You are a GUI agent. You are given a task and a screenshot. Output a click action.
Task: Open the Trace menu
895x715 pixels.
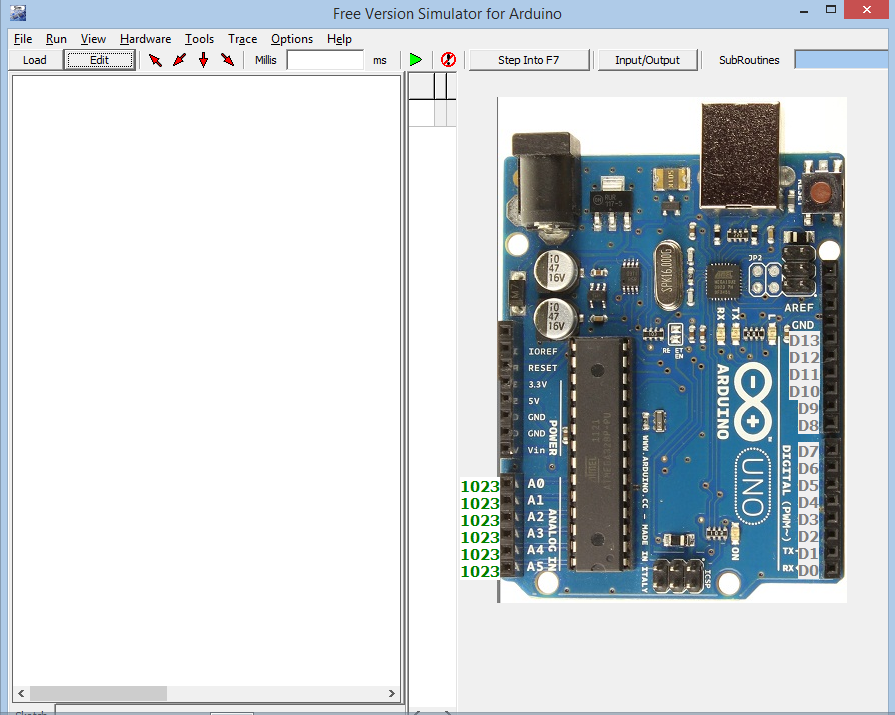tap(243, 39)
